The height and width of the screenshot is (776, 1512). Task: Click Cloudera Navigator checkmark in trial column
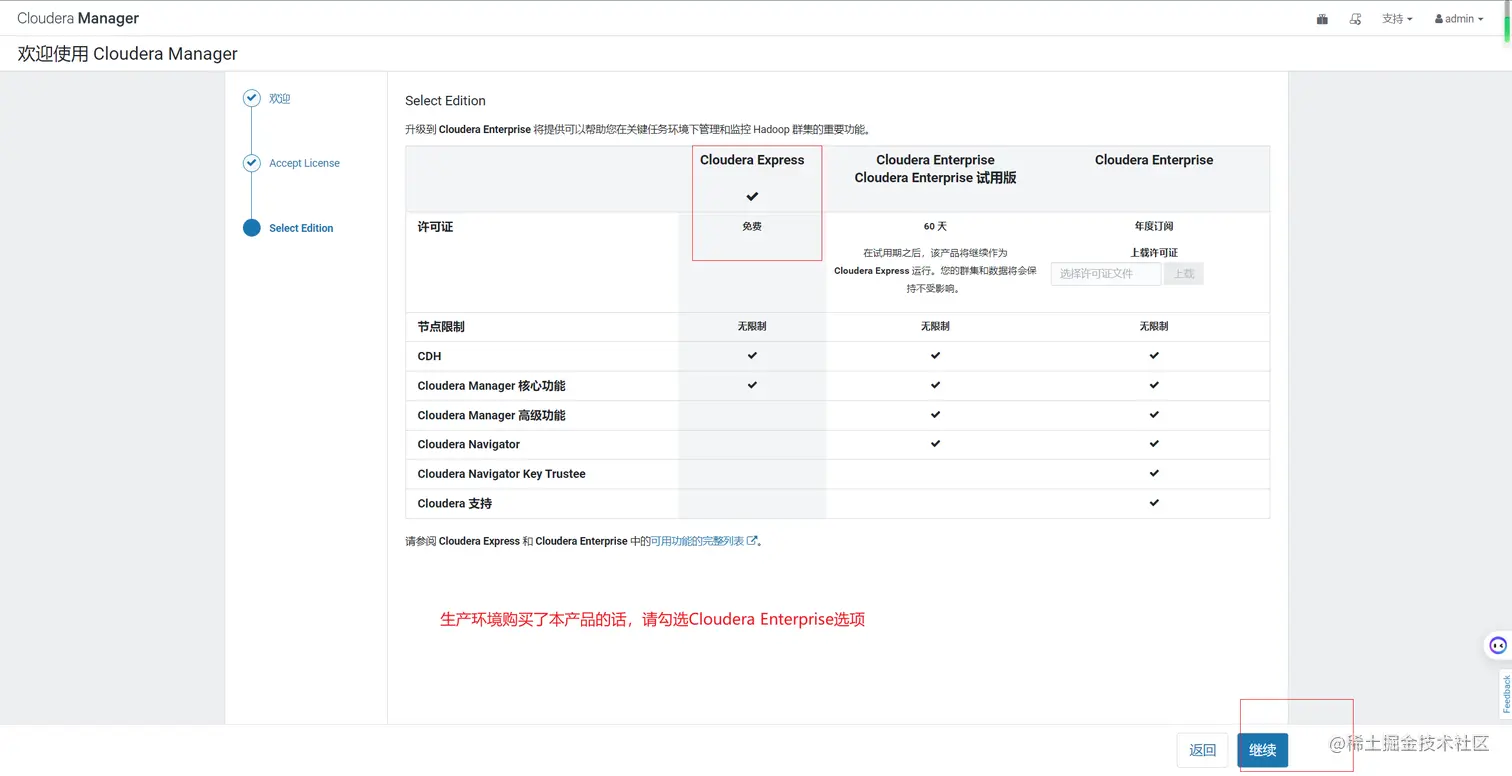(935, 443)
